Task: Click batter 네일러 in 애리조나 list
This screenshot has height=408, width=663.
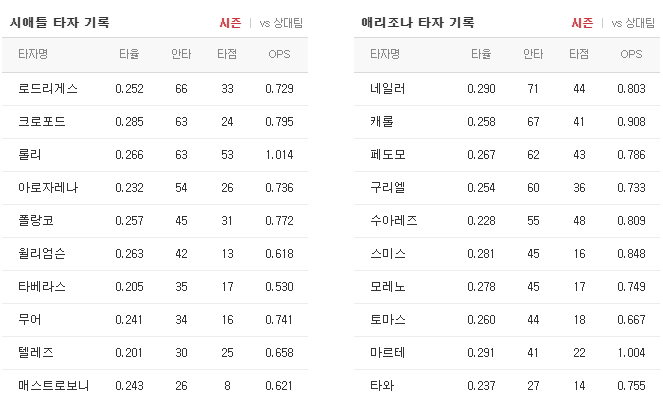Action: click(x=388, y=89)
